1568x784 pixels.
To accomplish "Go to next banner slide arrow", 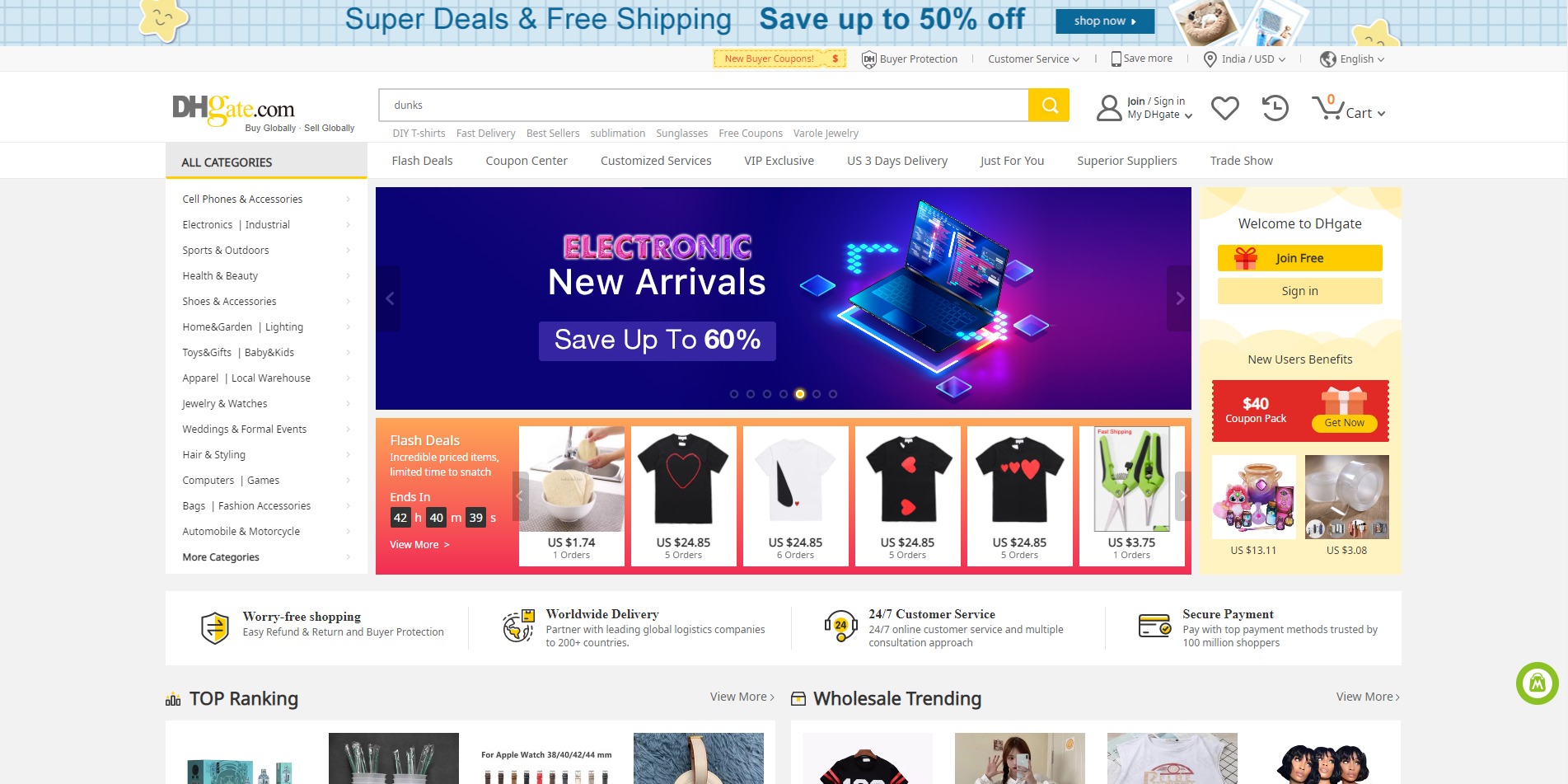I will 1179,298.
